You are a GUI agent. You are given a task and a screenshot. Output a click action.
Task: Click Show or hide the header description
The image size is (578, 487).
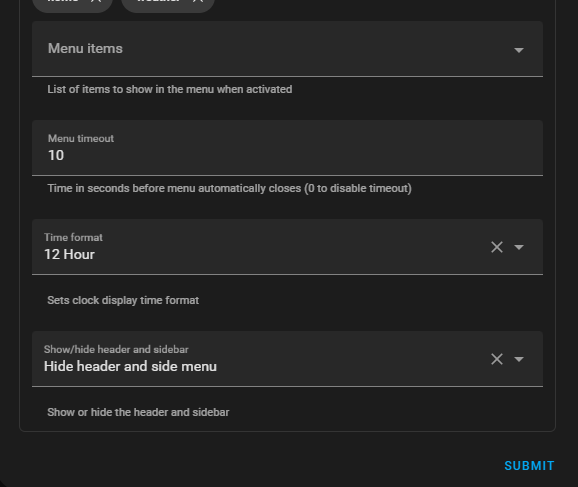[x=138, y=412]
